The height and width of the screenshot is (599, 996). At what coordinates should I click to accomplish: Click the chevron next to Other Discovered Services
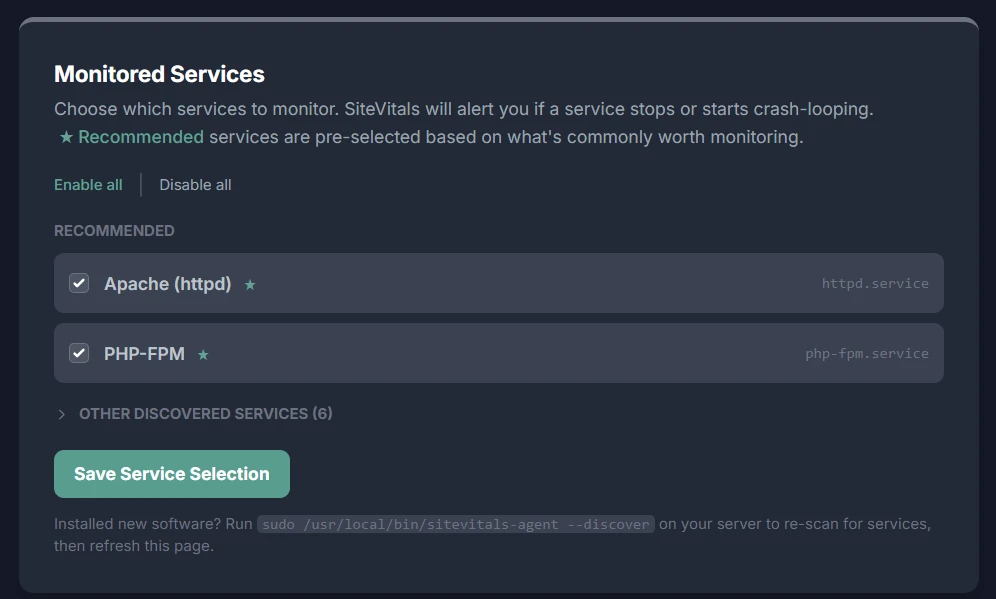(60, 413)
